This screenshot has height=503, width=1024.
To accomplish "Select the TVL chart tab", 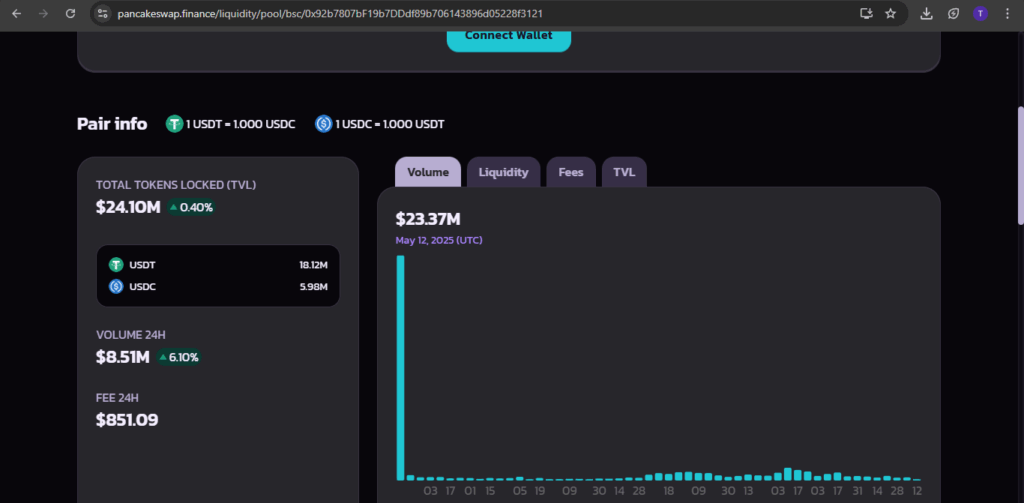I will tap(624, 172).
